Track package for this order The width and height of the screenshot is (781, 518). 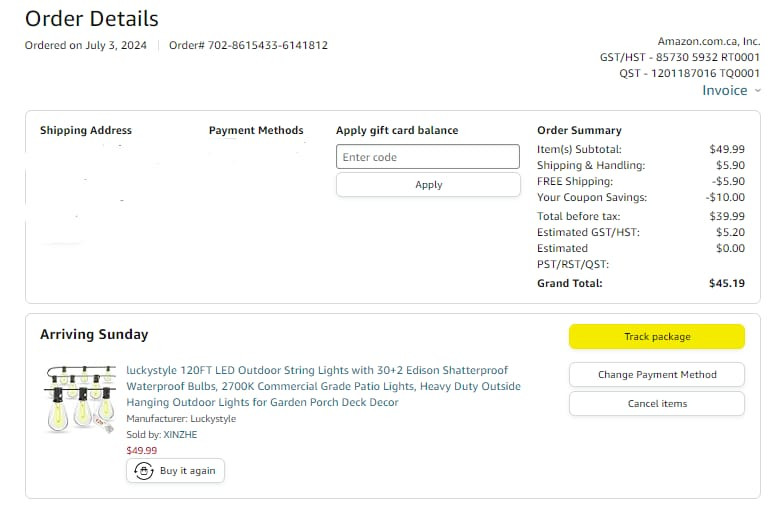point(657,337)
